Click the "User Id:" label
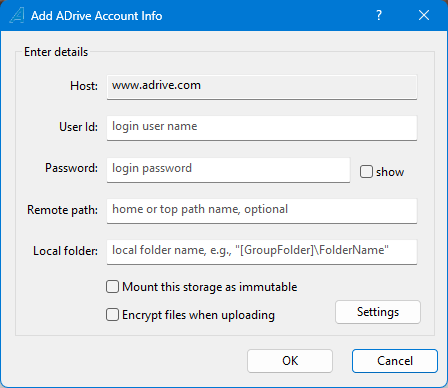448x388 pixels. pyautogui.click(x=79, y=127)
